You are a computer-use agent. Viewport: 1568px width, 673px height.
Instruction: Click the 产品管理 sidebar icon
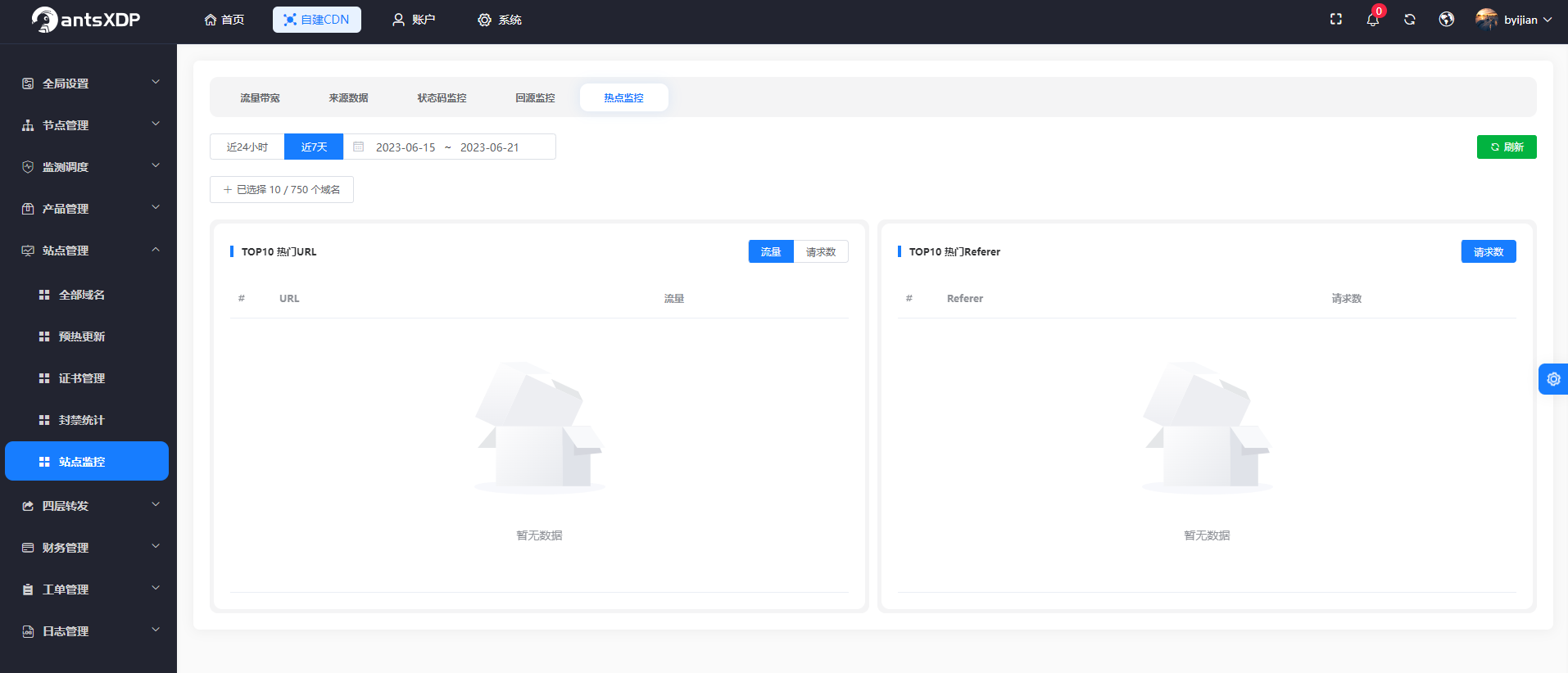28,209
